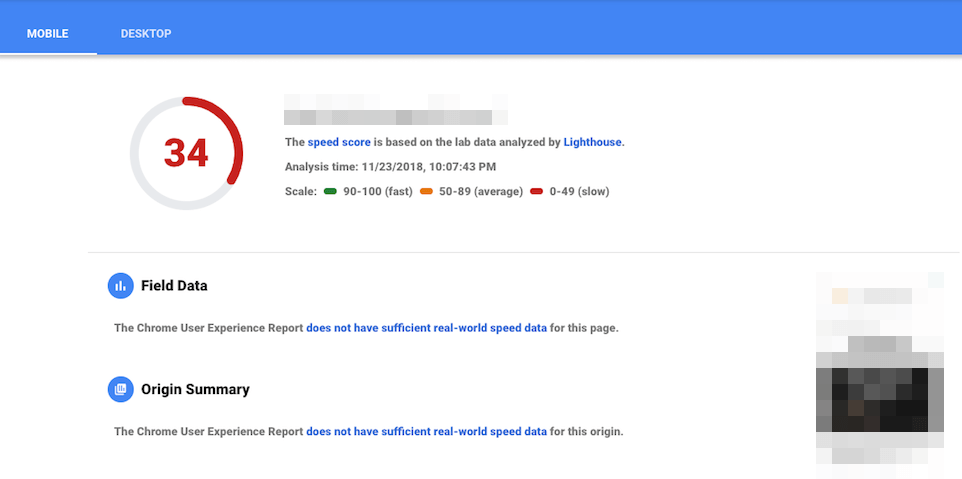The image size is (962, 479).
Task: Open the Lighthouse link
Action: pos(593,143)
